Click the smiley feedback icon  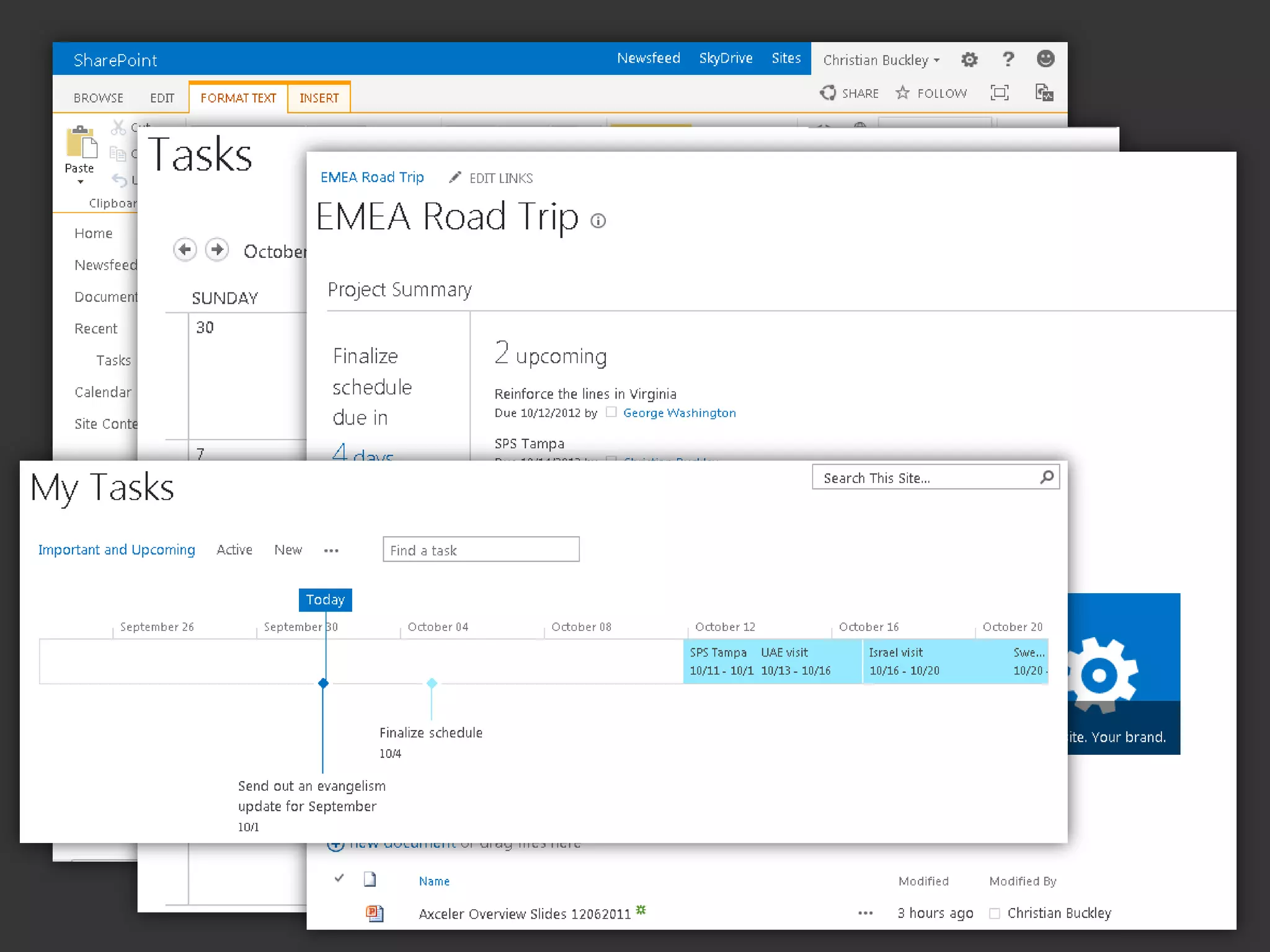pos(1046,59)
